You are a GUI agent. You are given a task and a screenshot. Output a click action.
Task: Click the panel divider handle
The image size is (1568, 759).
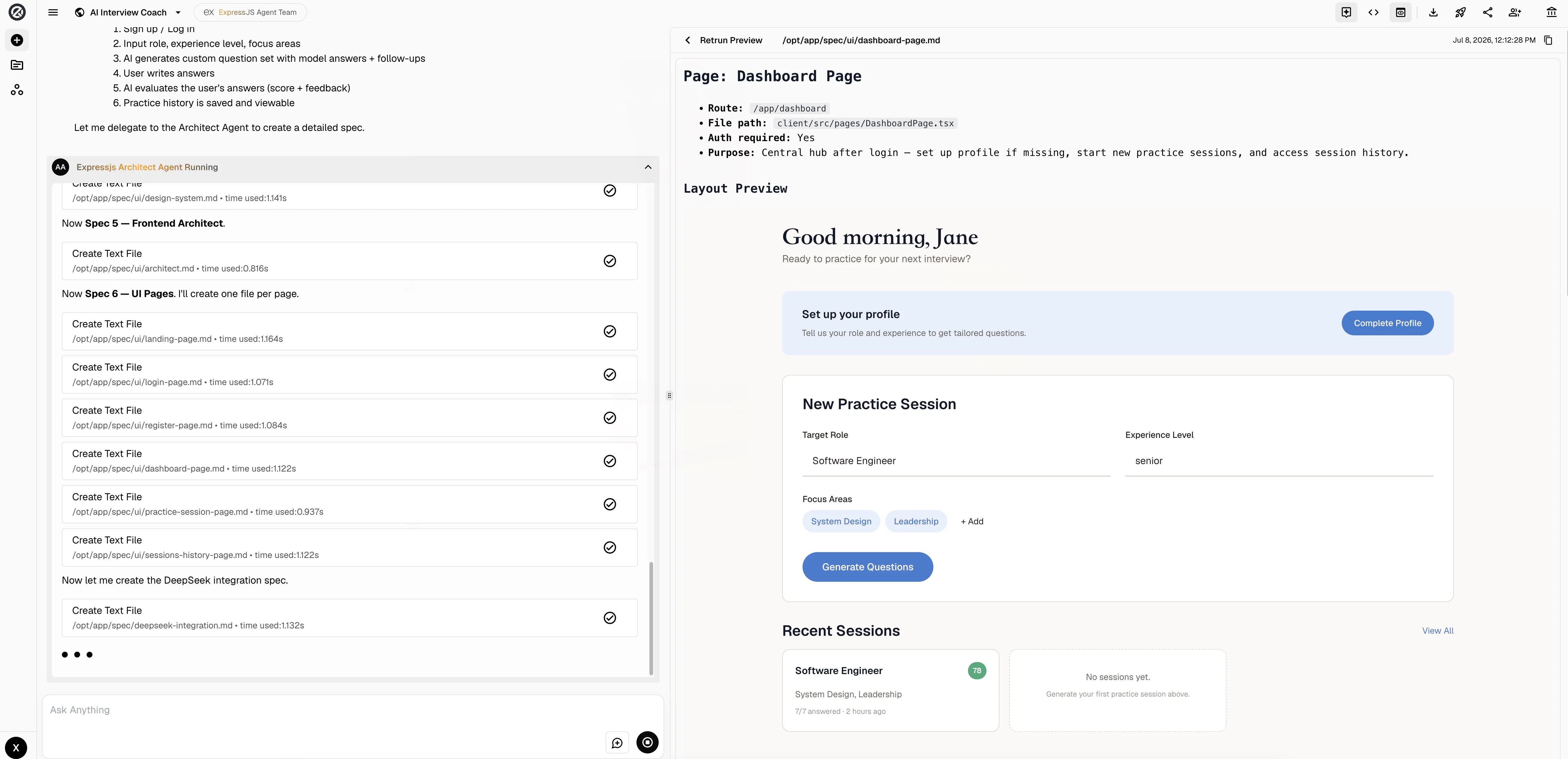click(669, 395)
